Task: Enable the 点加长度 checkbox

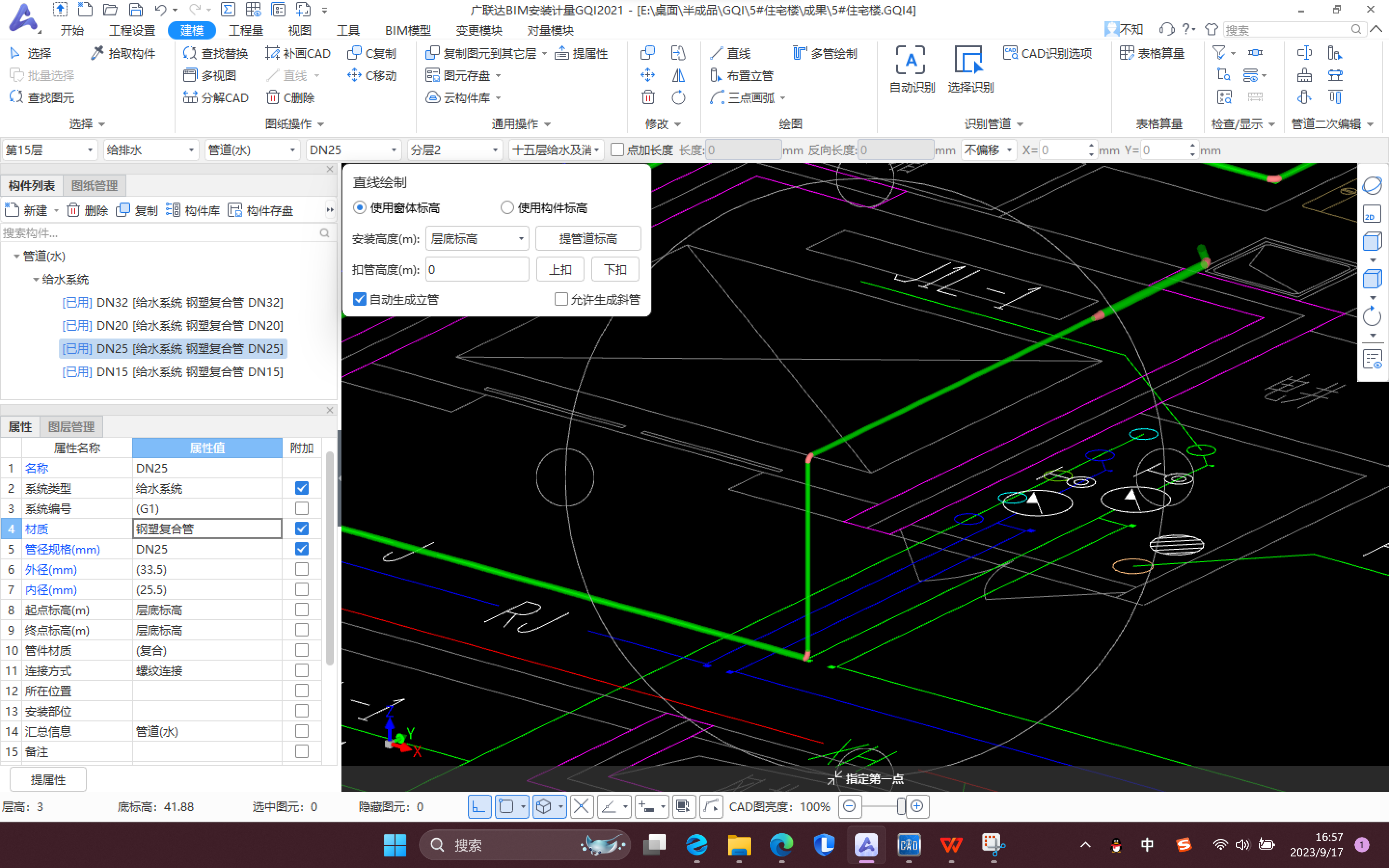Action: point(618,150)
